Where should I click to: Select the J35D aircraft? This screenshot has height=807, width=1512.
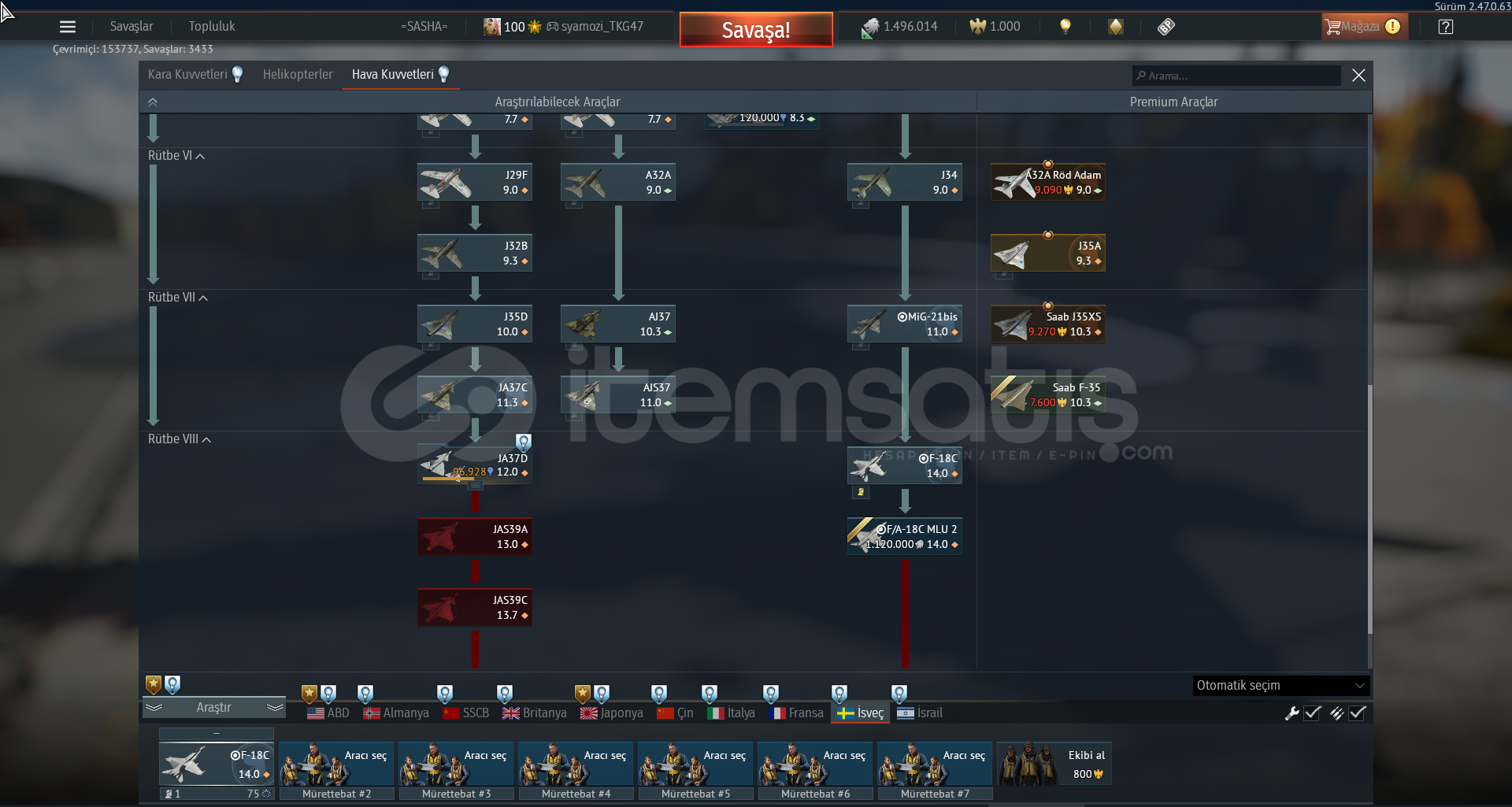pos(475,324)
